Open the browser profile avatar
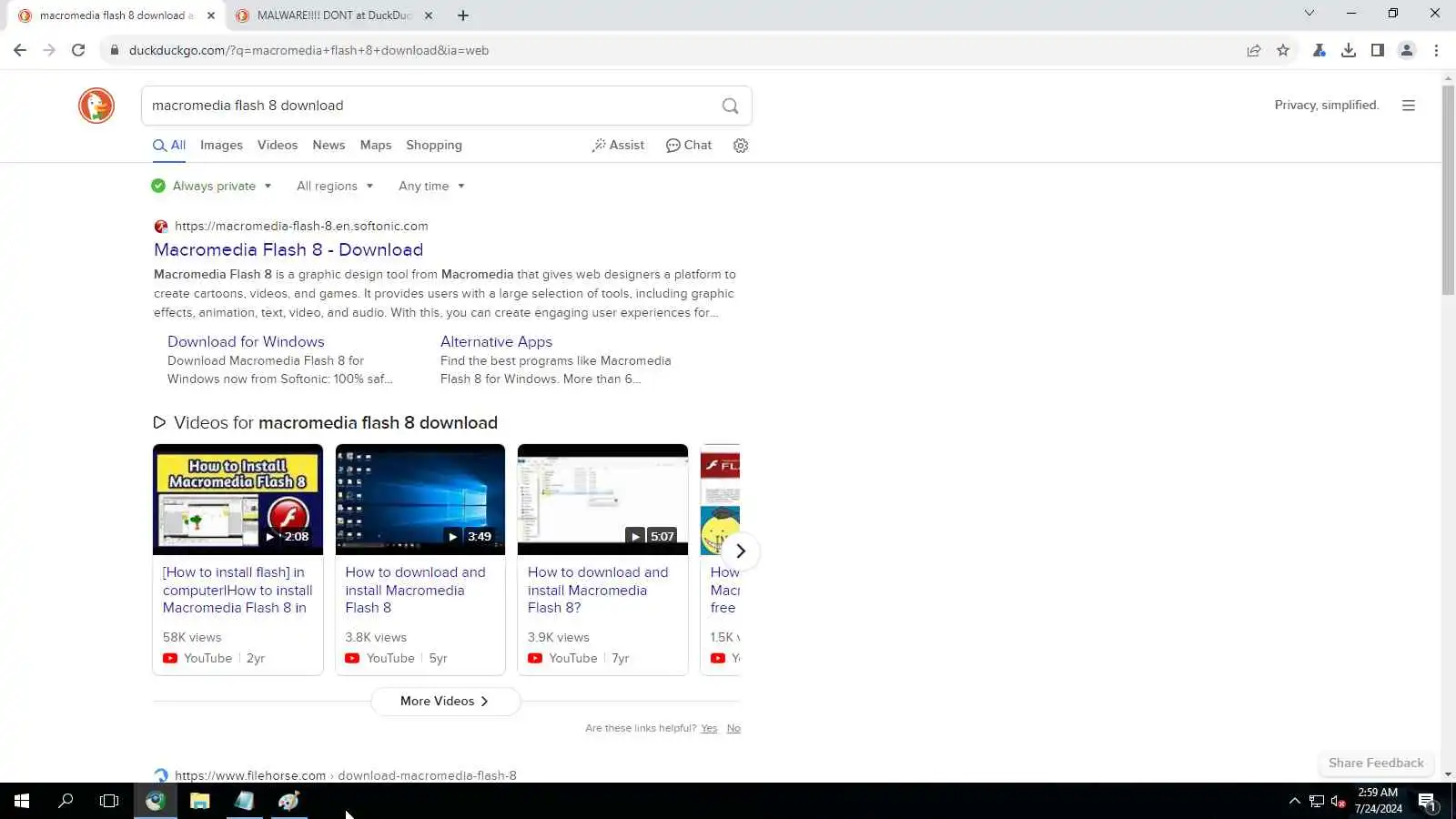 pyautogui.click(x=1407, y=50)
